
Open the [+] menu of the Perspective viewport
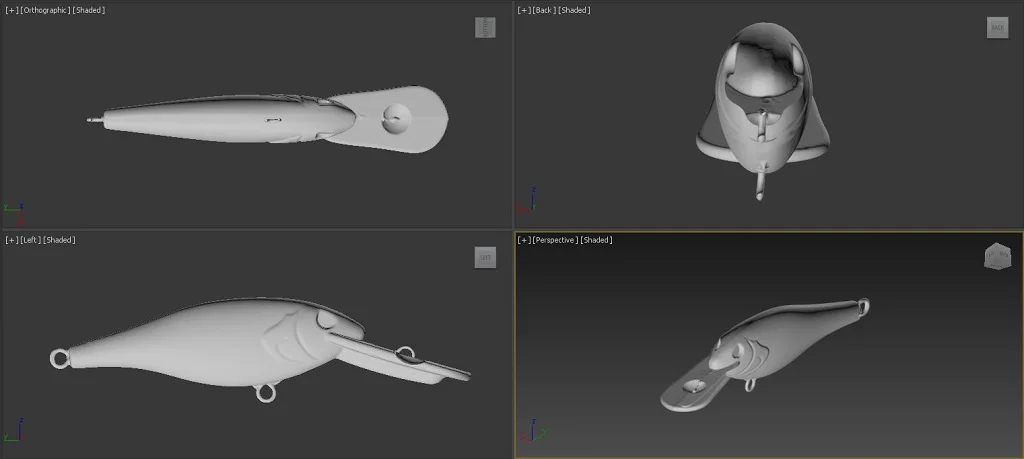coord(522,240)
